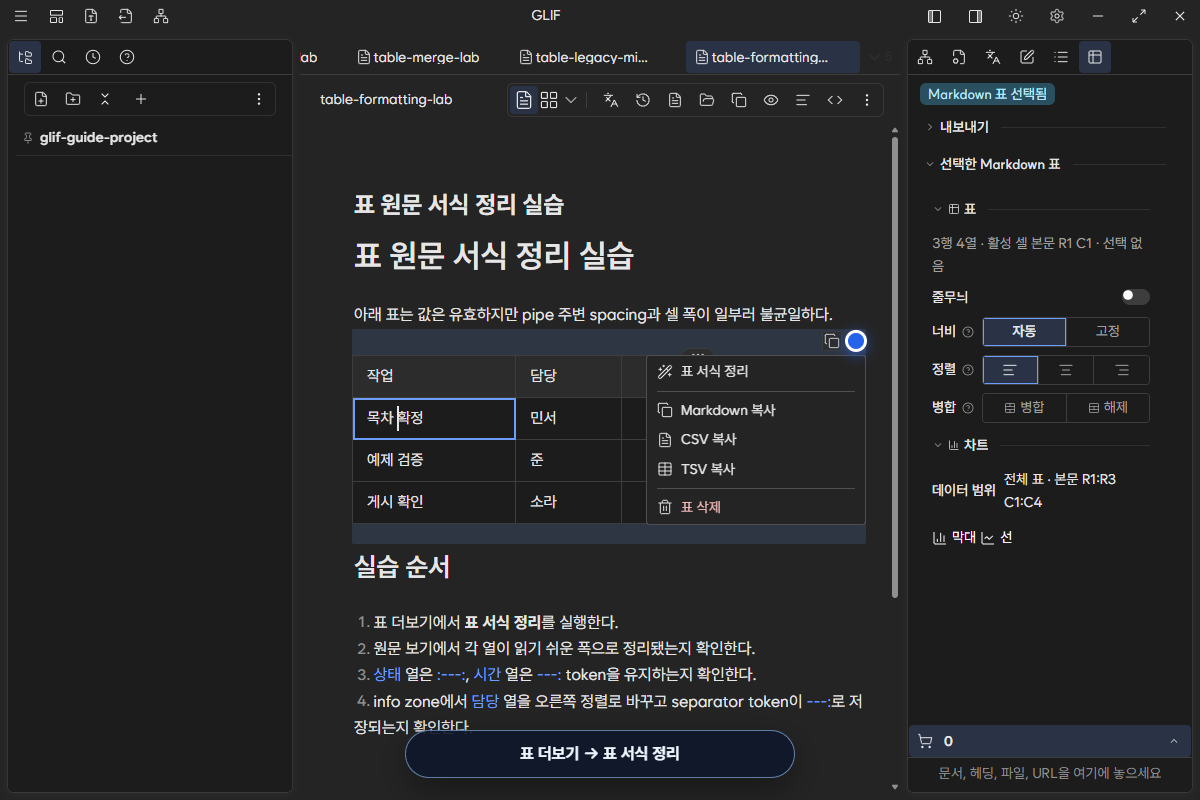This screenshot has width=1200, height=800.
Task: Click the 작업 header cell
Action: (434, 376)
